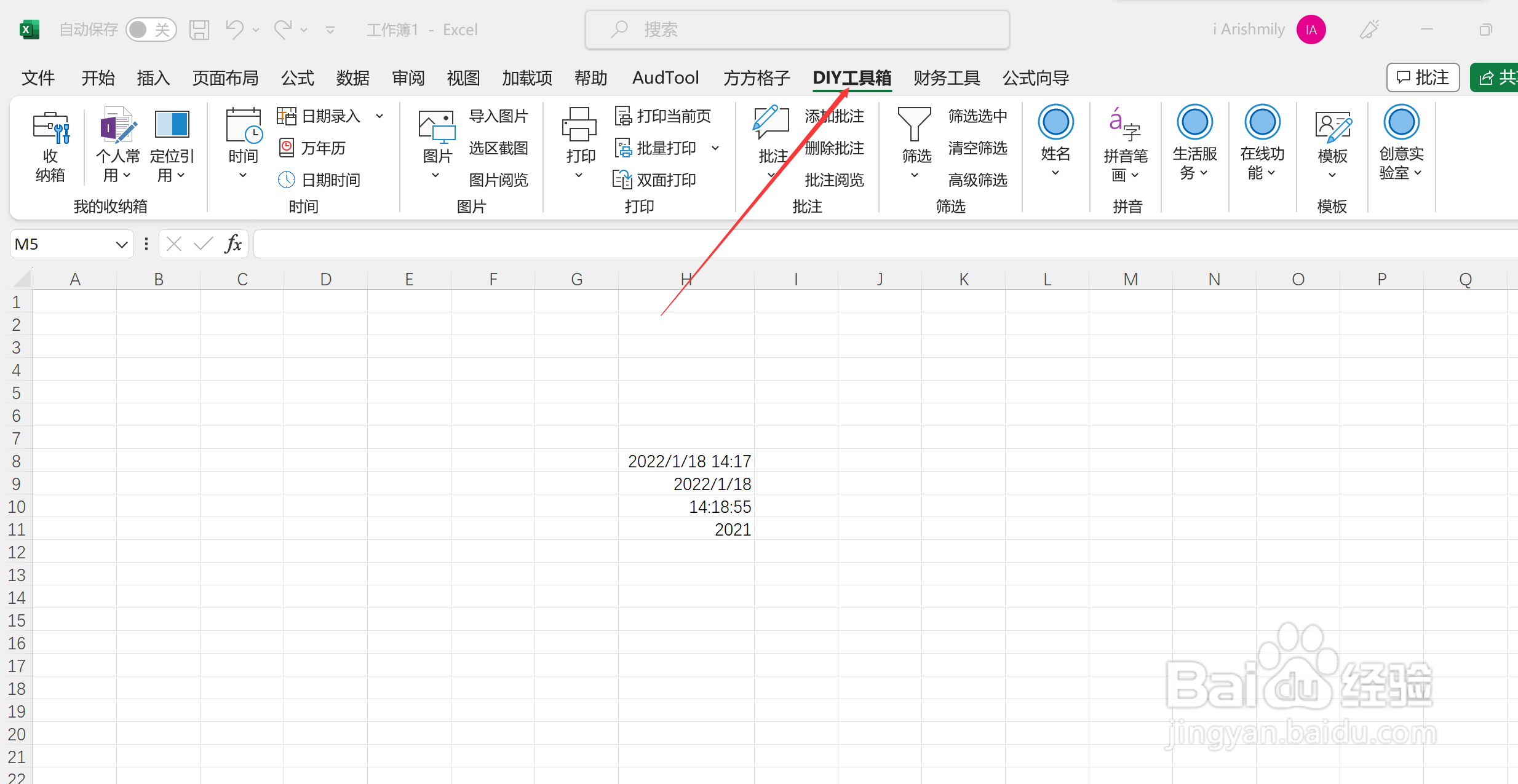Click 清空筛选 clear filter
This screenshot has height=784, width=1518.
977,148
